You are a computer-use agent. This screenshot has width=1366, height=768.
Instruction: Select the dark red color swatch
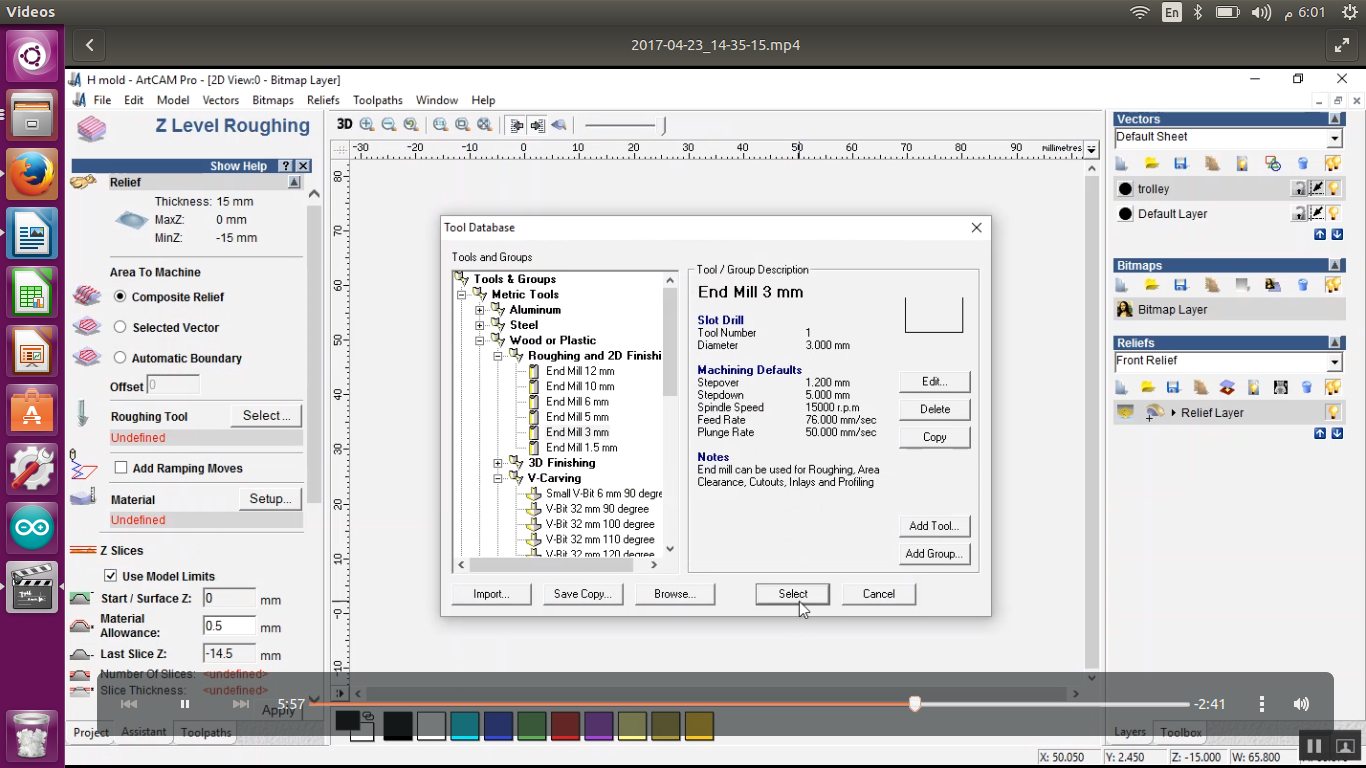pyautogui.click(x=565, y=726)
